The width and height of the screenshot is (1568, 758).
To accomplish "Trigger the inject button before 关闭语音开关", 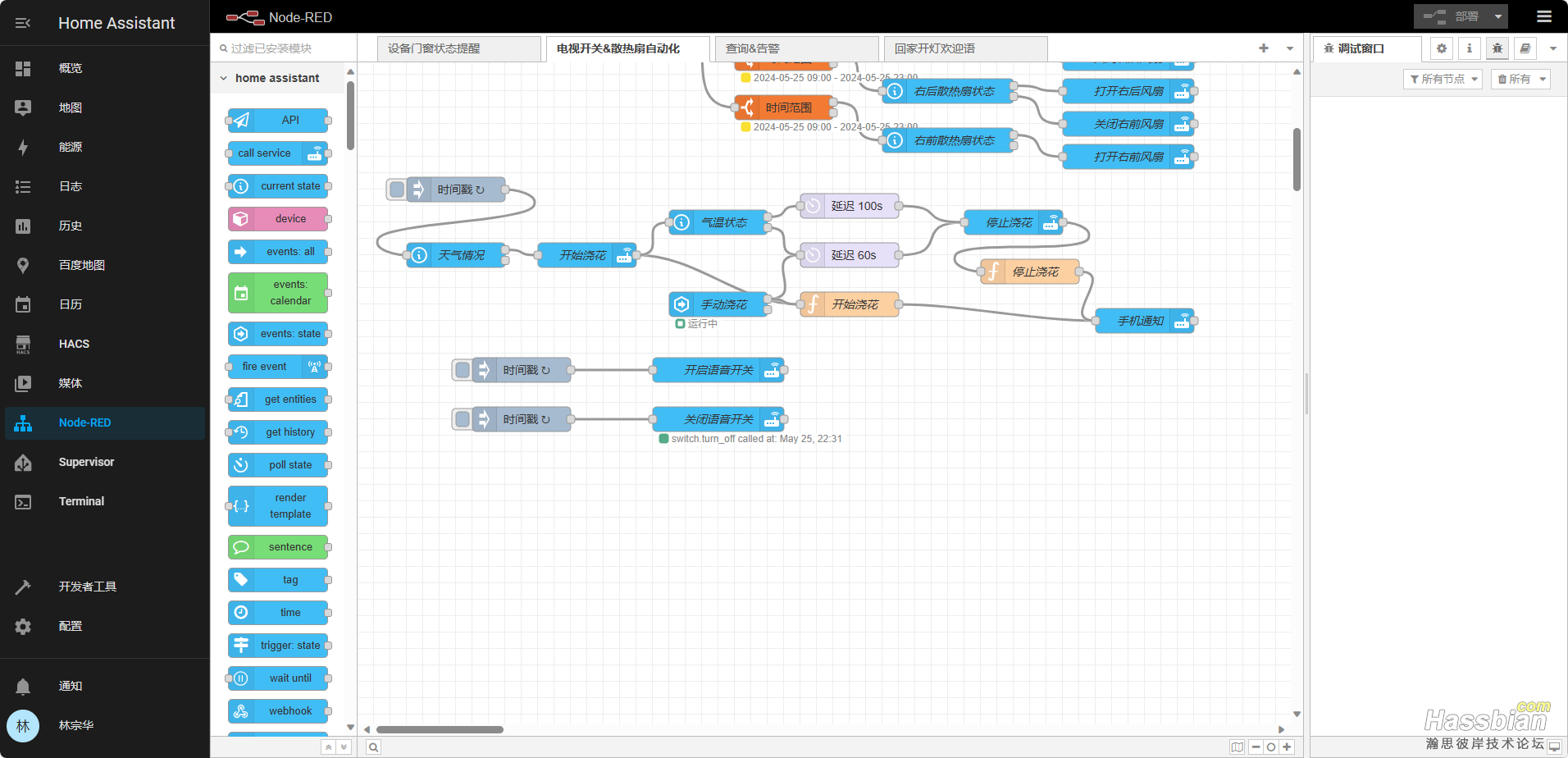I will (463, 419).
